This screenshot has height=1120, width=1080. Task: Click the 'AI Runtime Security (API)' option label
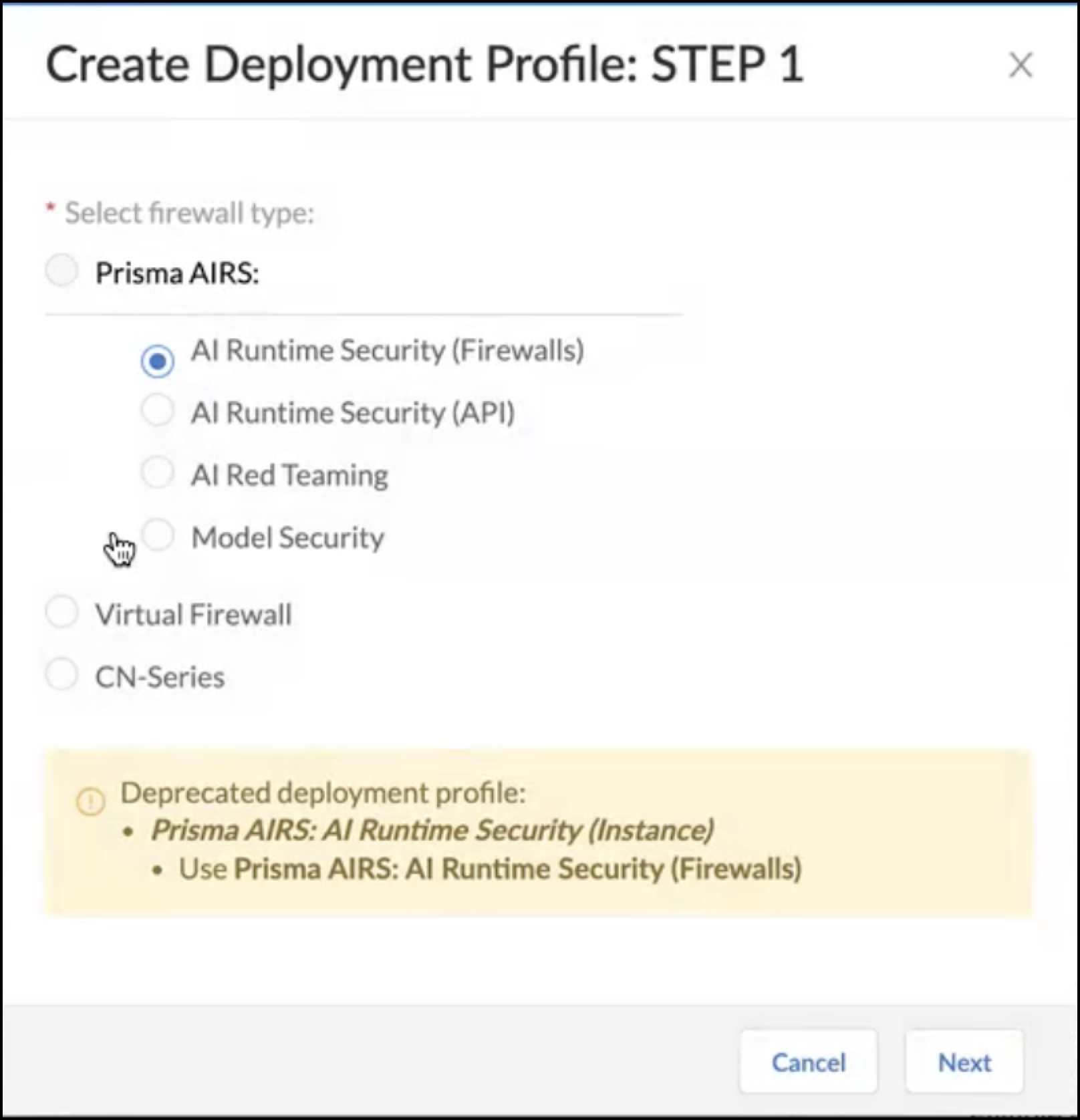[x=353, y=412]
